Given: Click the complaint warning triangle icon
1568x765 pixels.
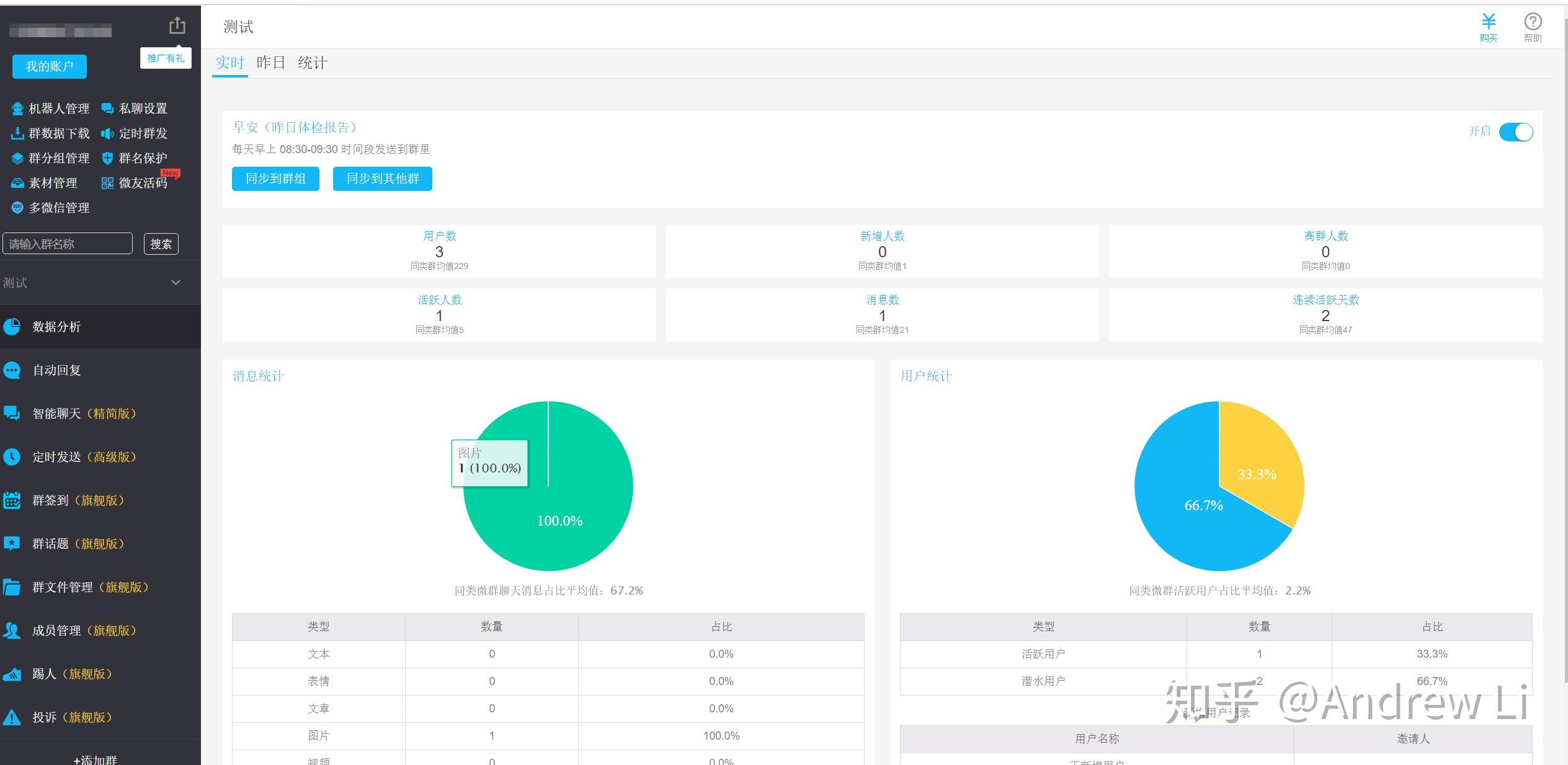Looking at the screenshot, I should coord(12,717).
